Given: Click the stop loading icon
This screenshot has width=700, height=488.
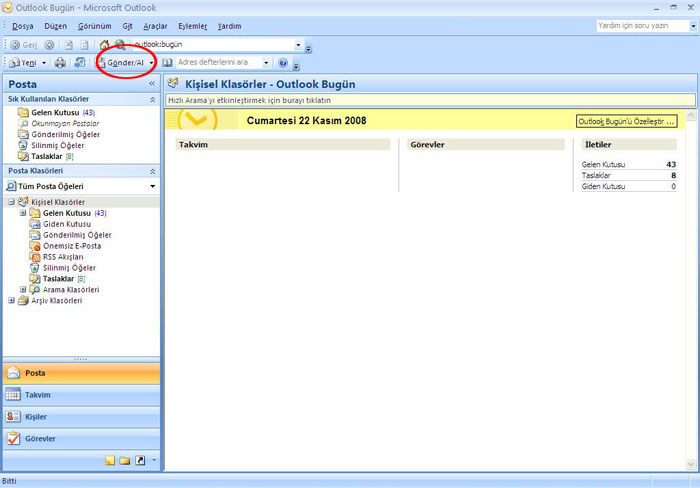Looking at the screenshot, I should 68,45.
